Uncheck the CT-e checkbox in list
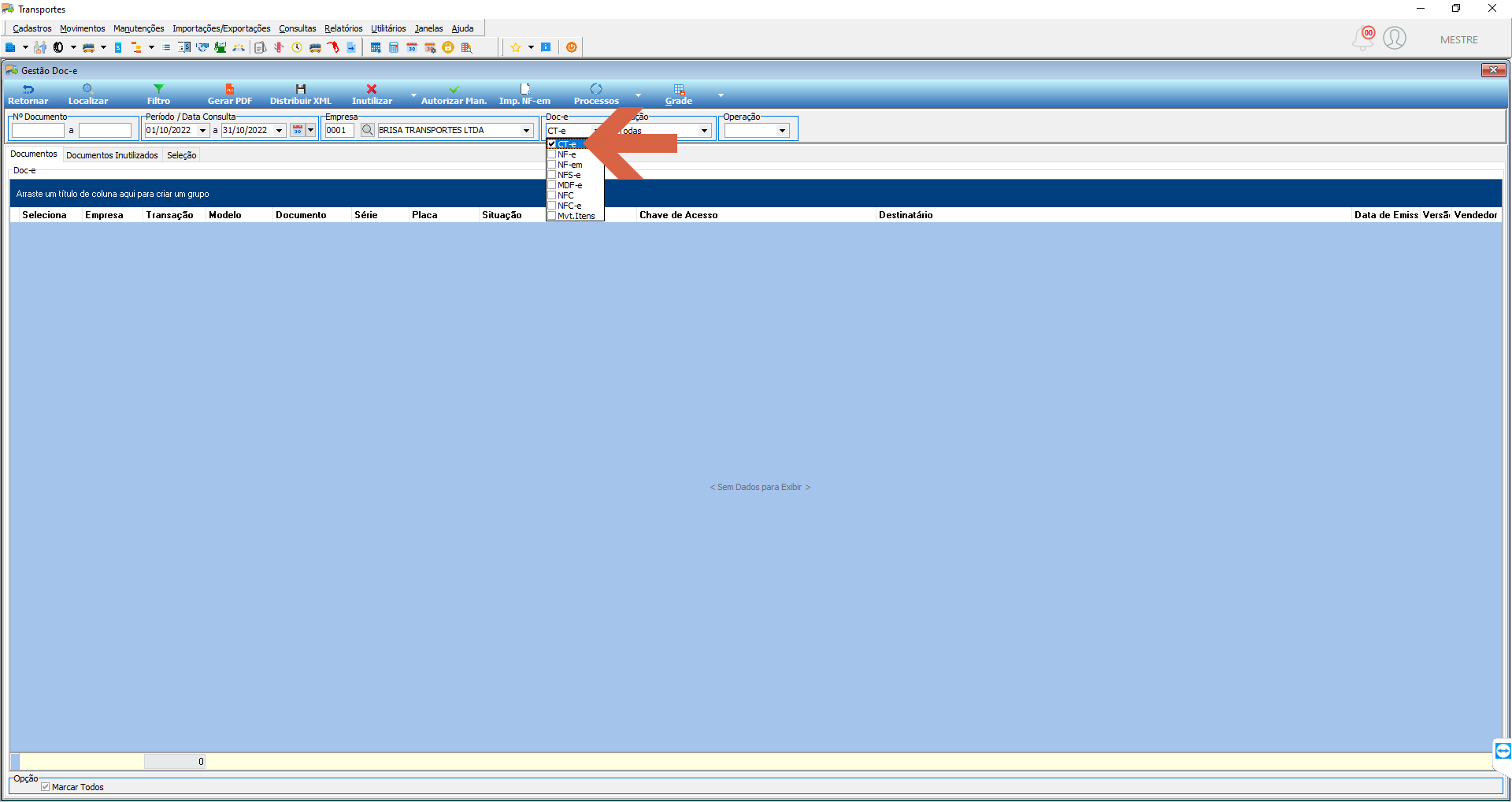Viewport: 1512px width, 802px height. click(x=551, y=144)
